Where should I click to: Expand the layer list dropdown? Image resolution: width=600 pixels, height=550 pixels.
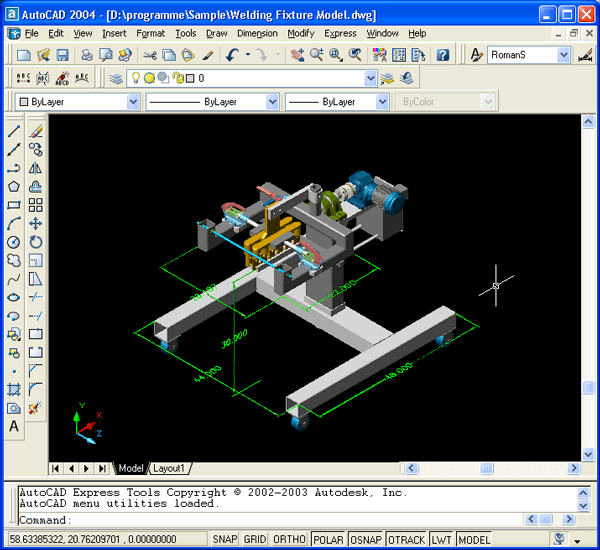tap(368, 77)
